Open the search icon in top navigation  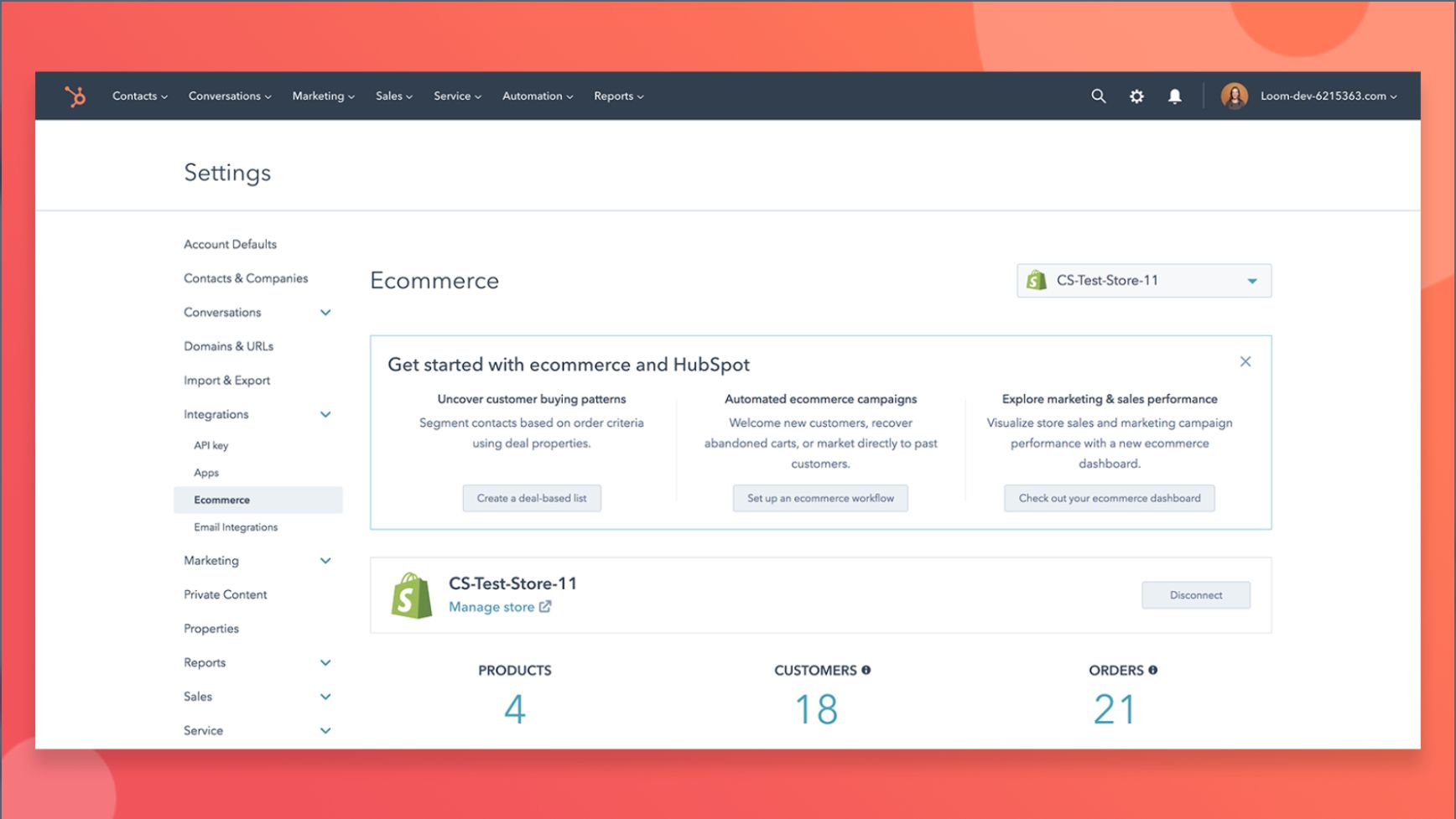pyautogui.click(x=1099, y=96)
